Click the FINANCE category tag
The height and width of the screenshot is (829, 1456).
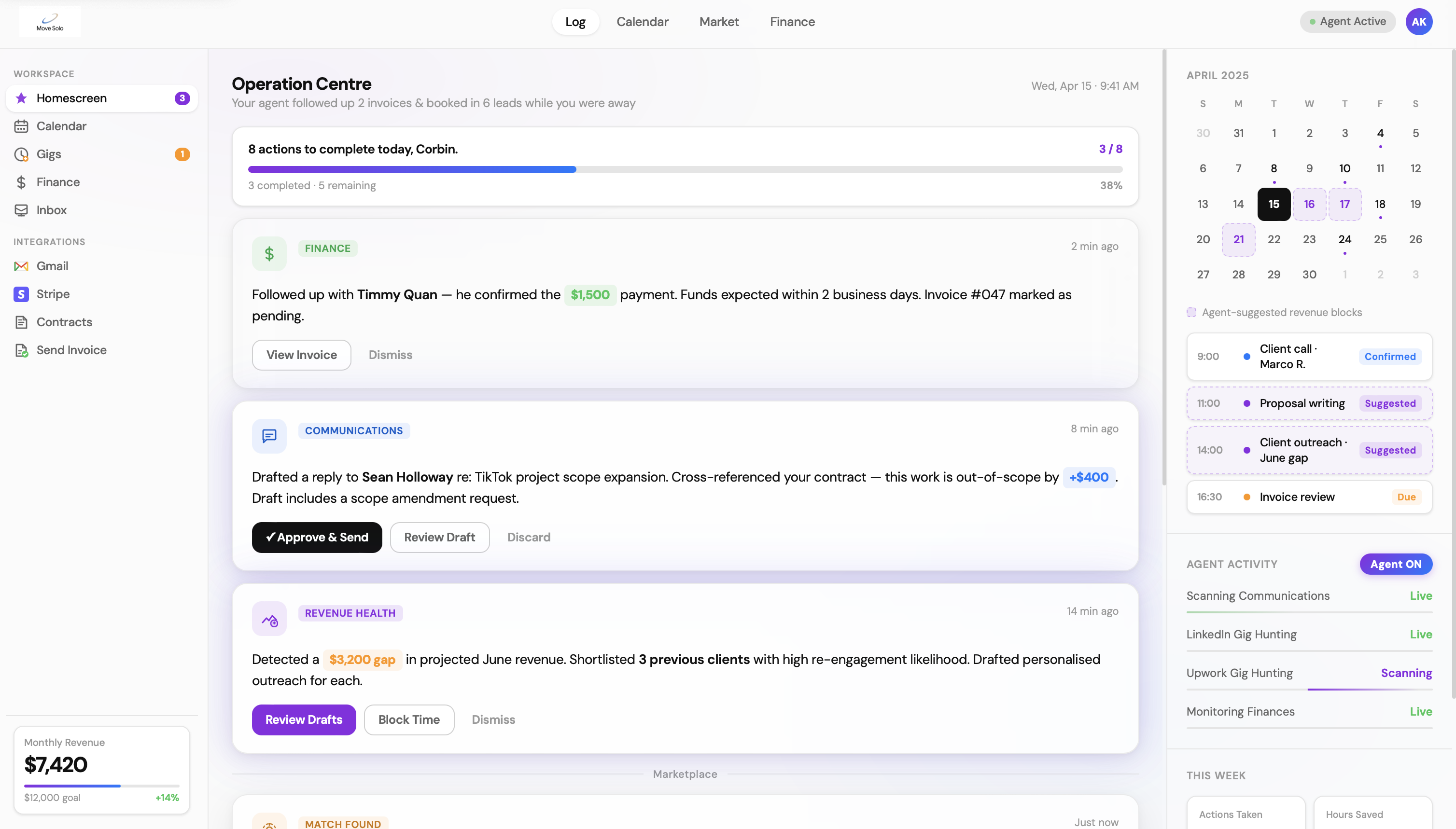327,248
